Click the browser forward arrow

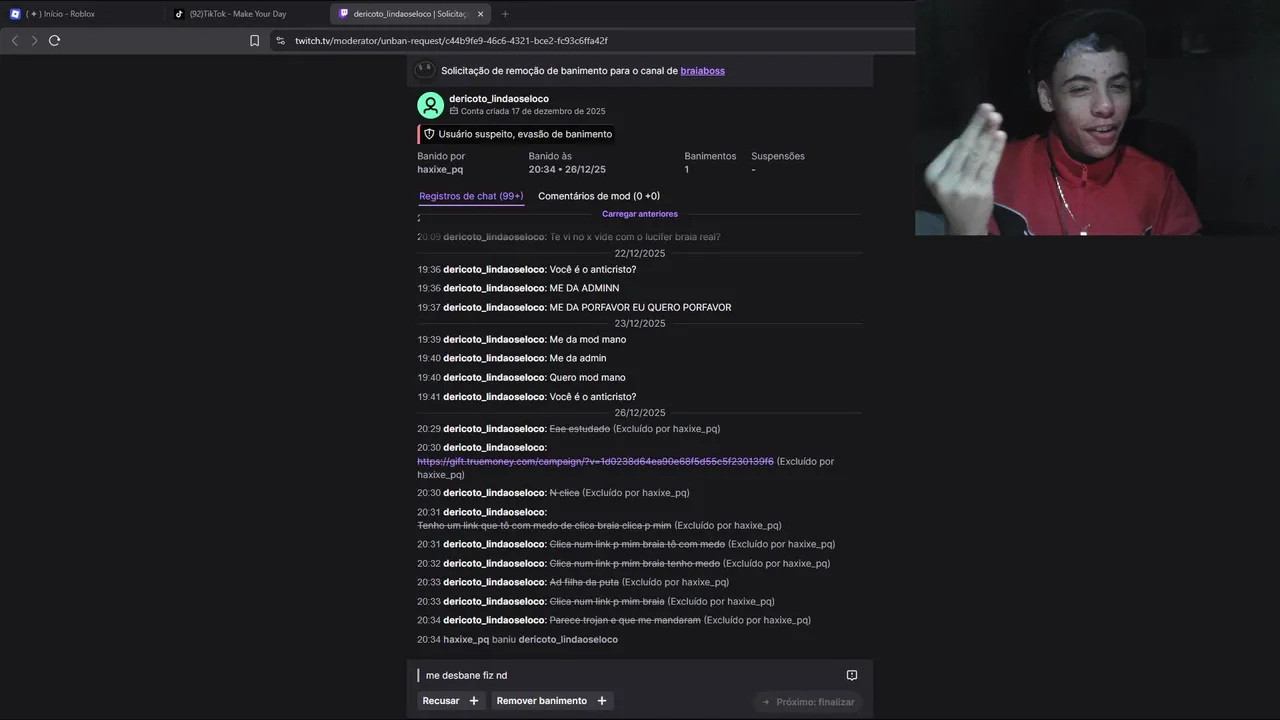pyautogui.click(x=34, y=41)
